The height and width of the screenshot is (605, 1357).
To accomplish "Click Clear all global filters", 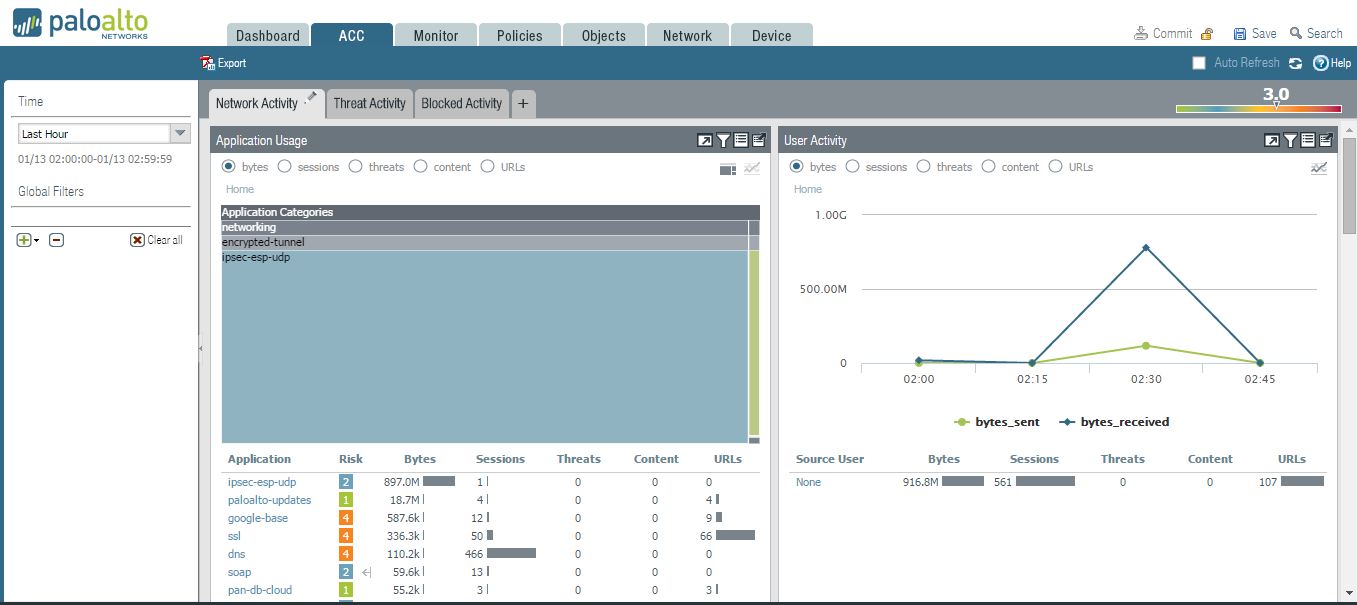I will (x=157, y=240).
